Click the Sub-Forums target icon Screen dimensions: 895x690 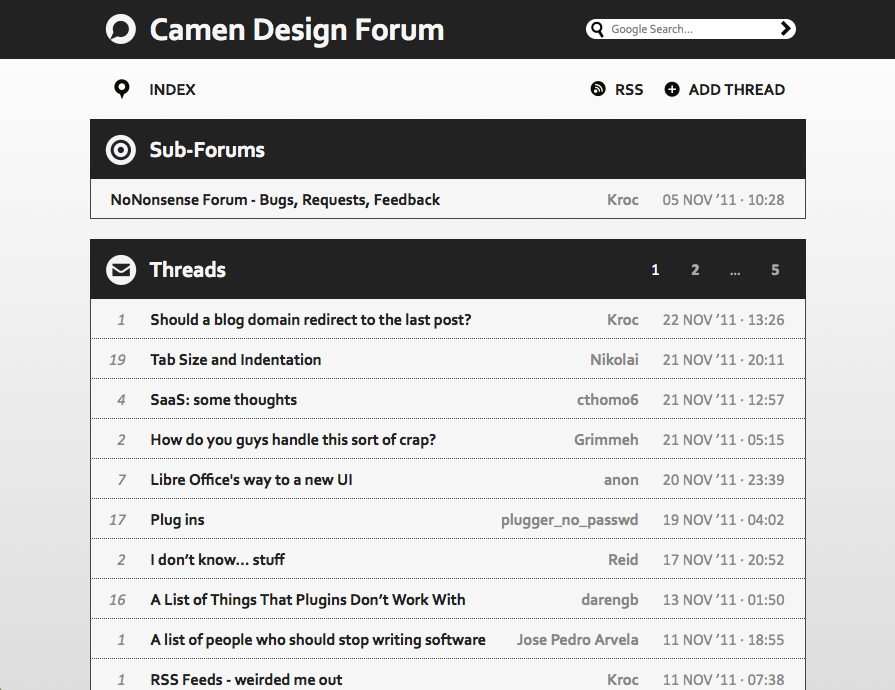[121, 150]
